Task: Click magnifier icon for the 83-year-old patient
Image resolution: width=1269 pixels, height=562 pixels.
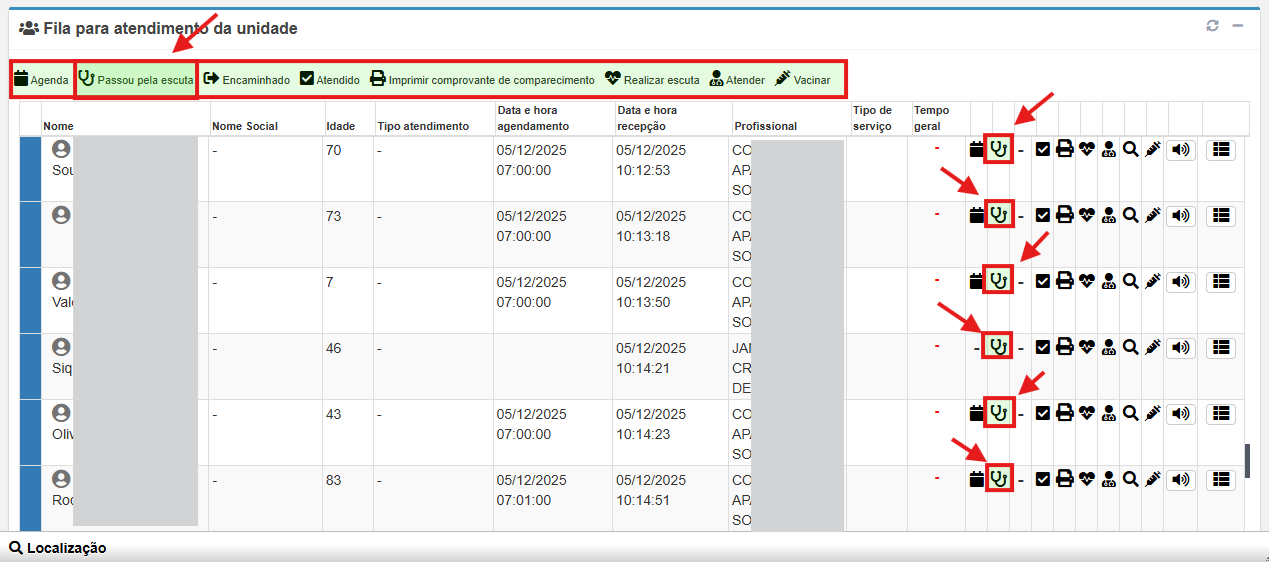Action: (1131, 479)
